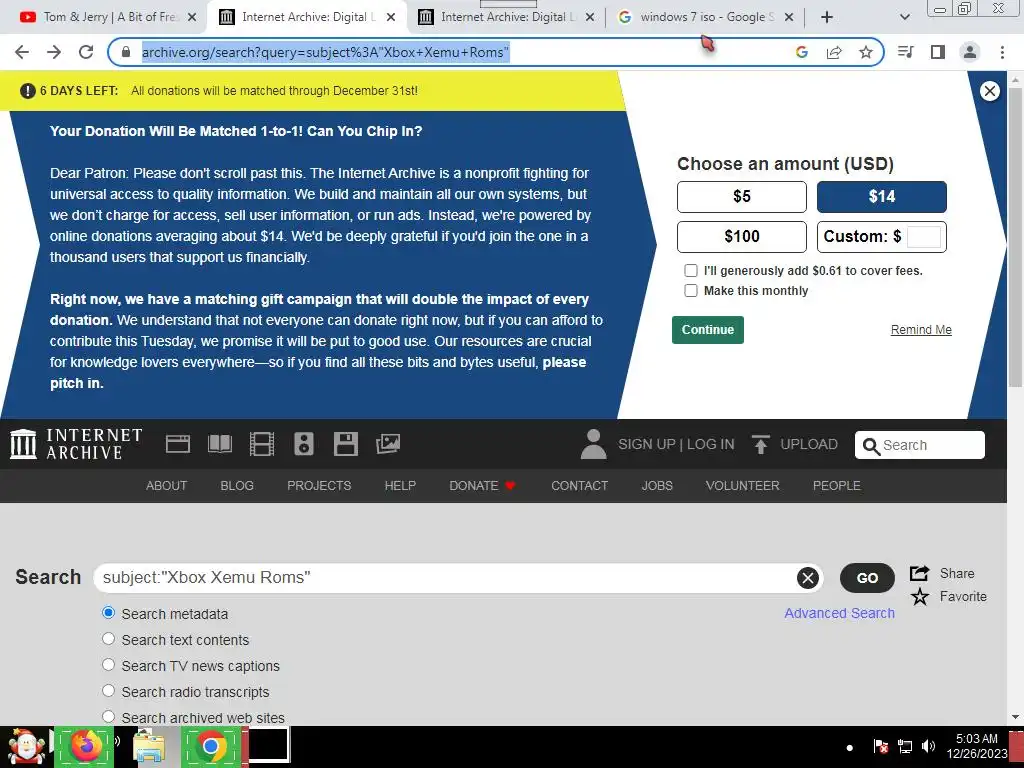
Task: Click the Remind Me link
Action: (x=921, y=330)
